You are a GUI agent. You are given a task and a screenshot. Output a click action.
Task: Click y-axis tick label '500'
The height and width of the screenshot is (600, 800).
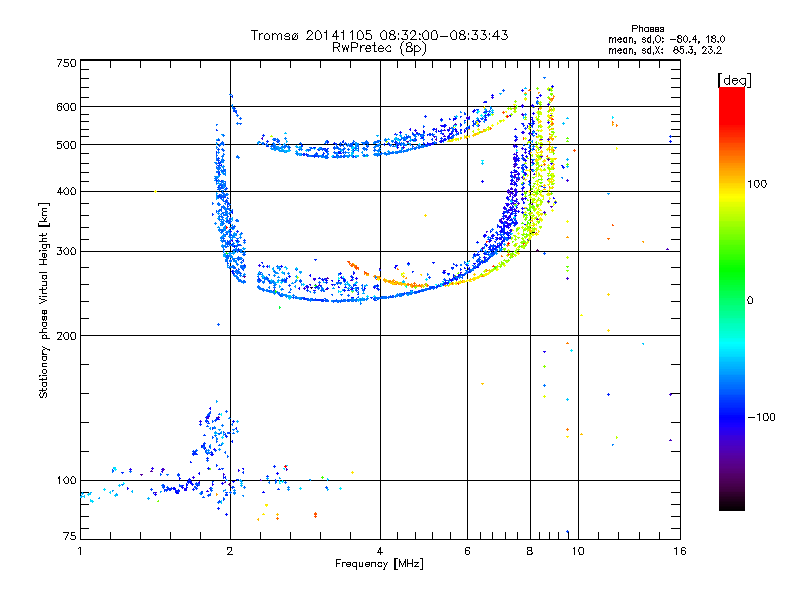click(x=67, y=145)
